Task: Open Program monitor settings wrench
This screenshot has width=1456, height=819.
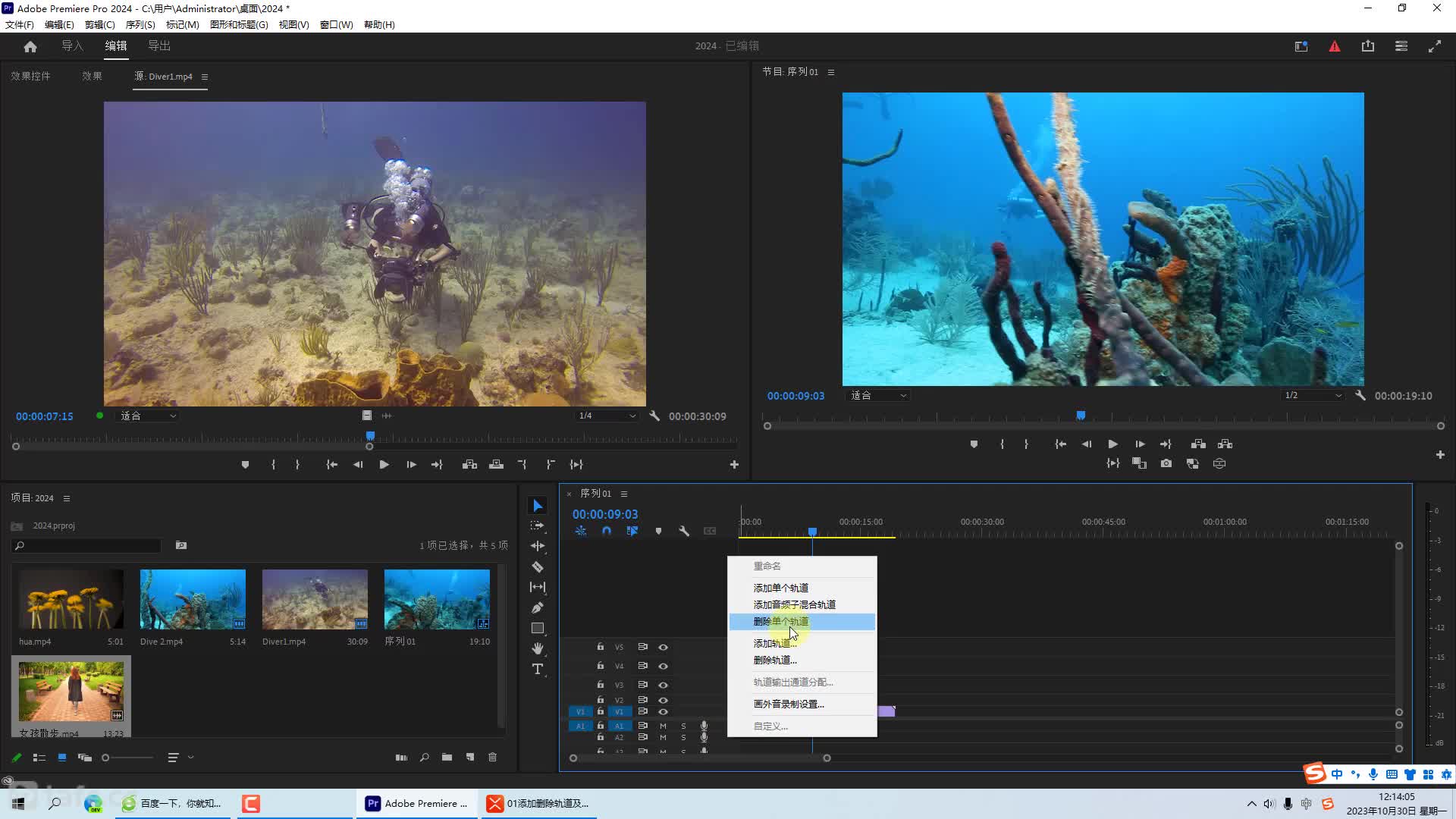Action: 1360,395
